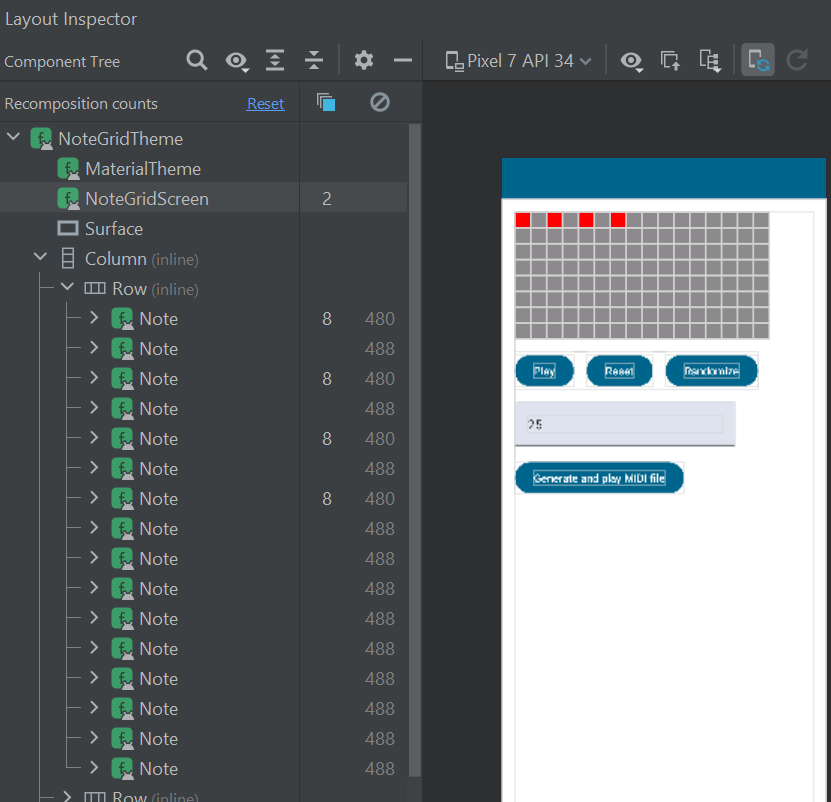Collapse the Column (inline) node
Screen dimensions: 831x802
pos(41,258)
